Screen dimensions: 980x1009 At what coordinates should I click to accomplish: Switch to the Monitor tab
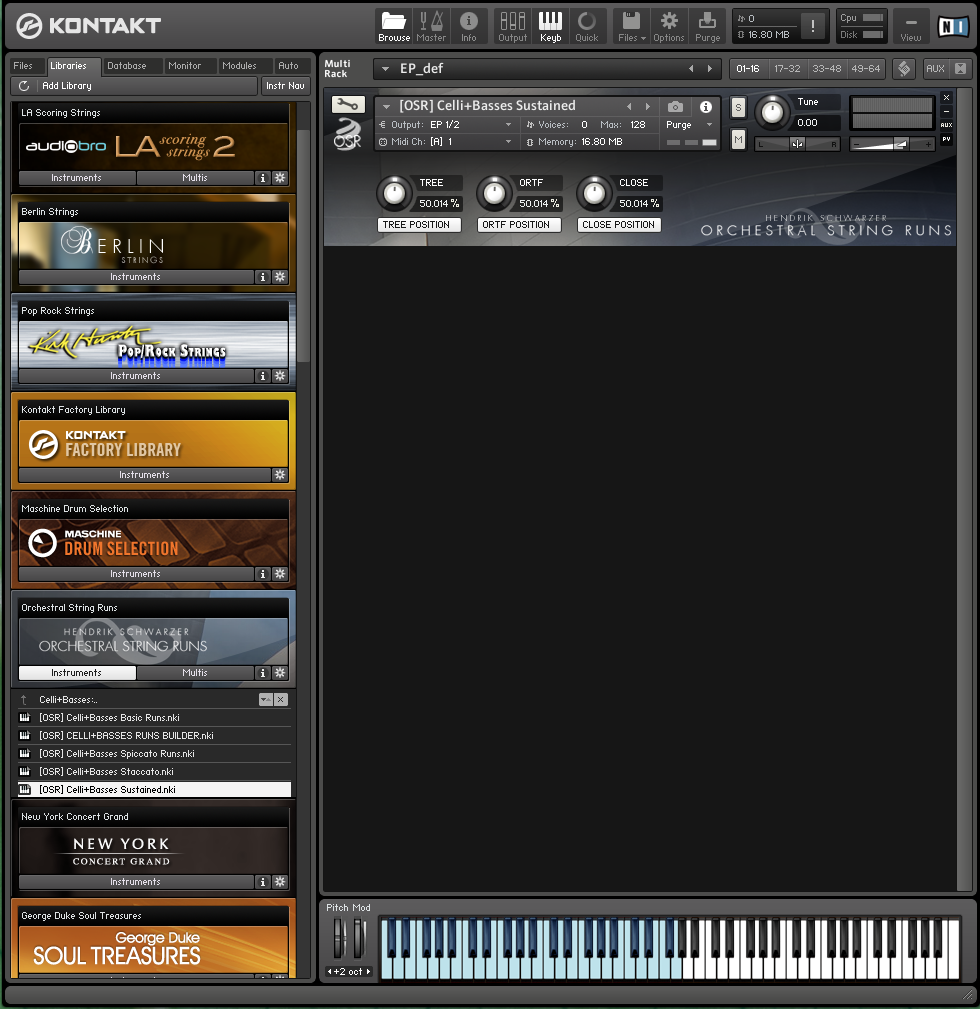tap(185, 66)
